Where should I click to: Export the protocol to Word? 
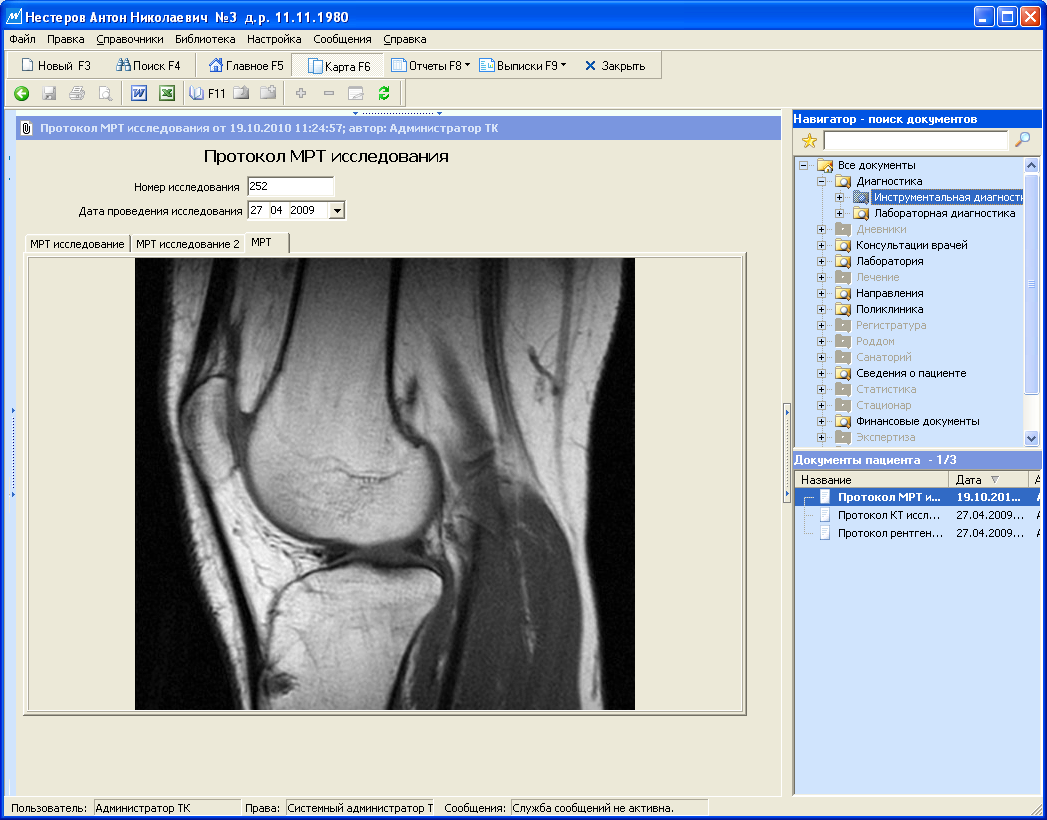(x=139, y=92)
